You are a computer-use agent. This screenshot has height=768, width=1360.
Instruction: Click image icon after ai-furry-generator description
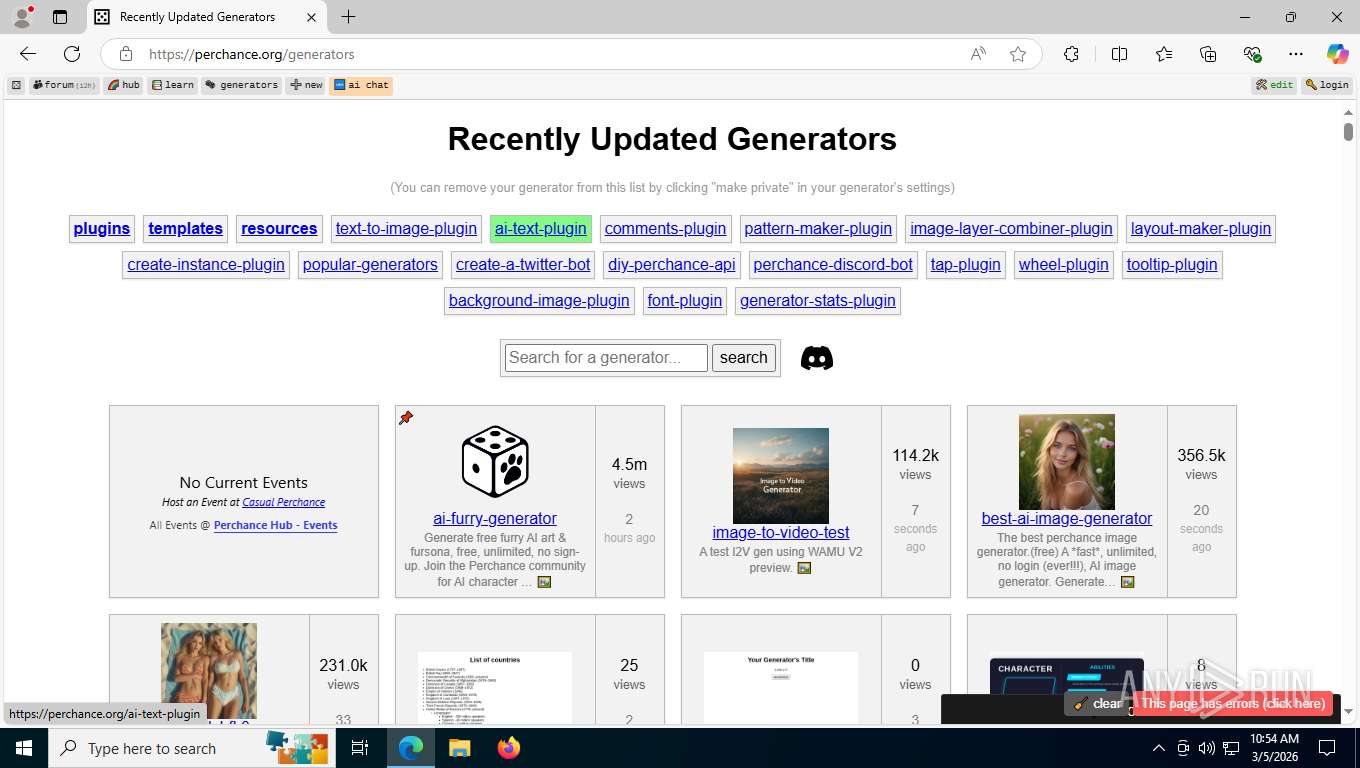point(544,582)
